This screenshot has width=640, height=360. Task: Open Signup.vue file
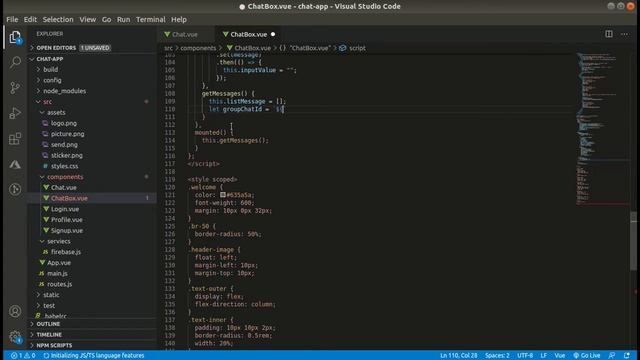(92, 230)
